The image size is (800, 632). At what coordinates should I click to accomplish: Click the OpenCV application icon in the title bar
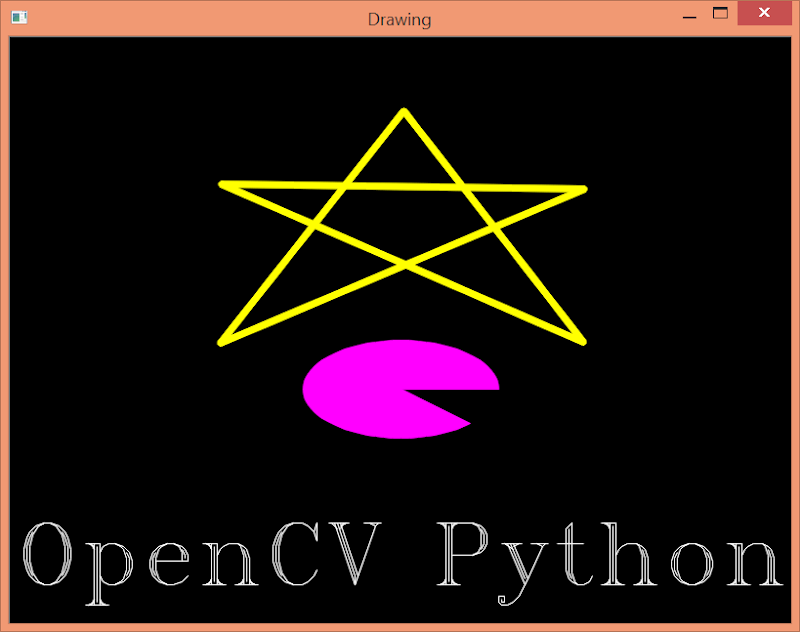pos(18,17)
